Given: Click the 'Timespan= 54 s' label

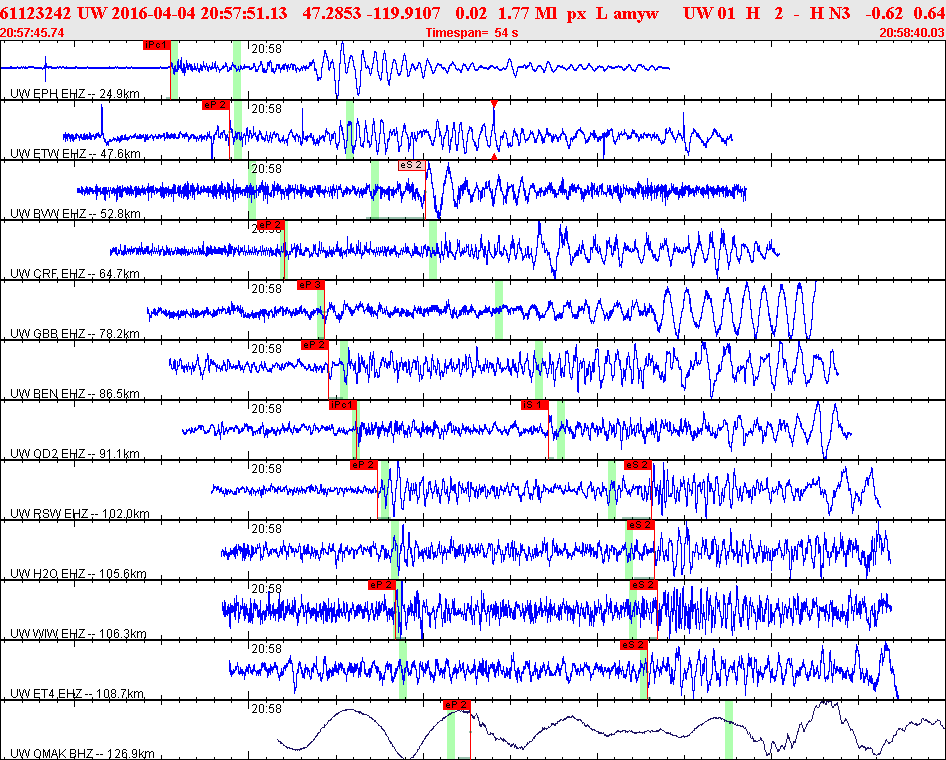Looking at the screenshot, I should tap(472, 33).
